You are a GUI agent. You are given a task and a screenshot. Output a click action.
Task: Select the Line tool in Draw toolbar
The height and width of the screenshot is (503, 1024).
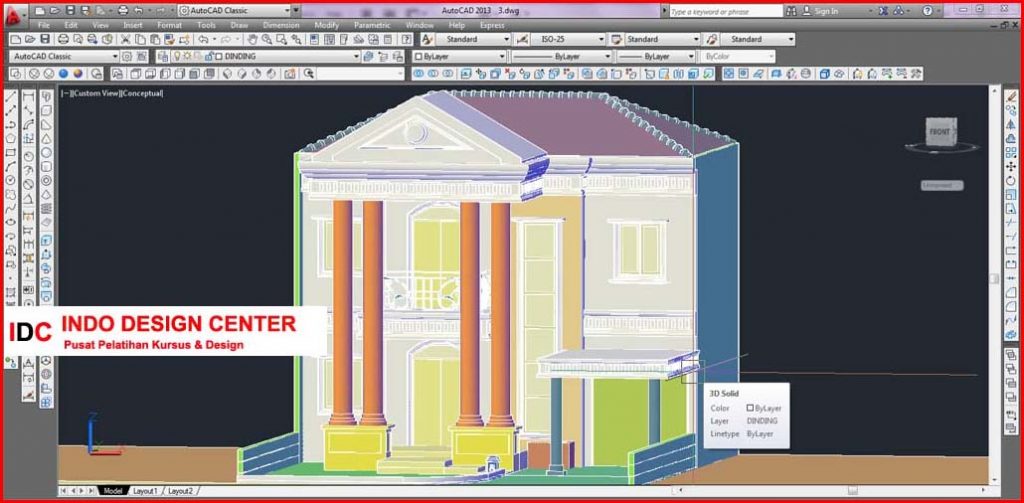(10, 97)
